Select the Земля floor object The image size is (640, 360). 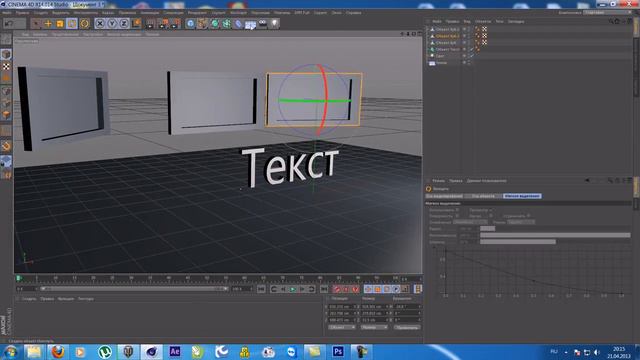tap(442, 63)
